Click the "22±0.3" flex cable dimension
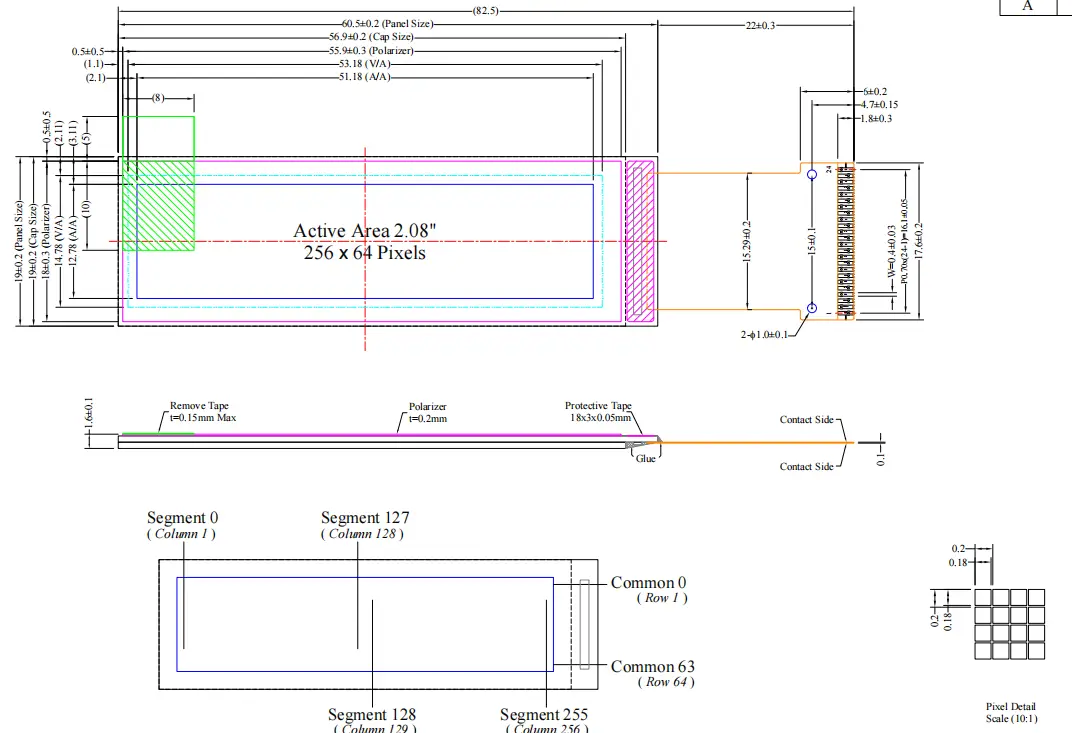The width and height of the screenshot is (1072, 733). tap(760, 25)
